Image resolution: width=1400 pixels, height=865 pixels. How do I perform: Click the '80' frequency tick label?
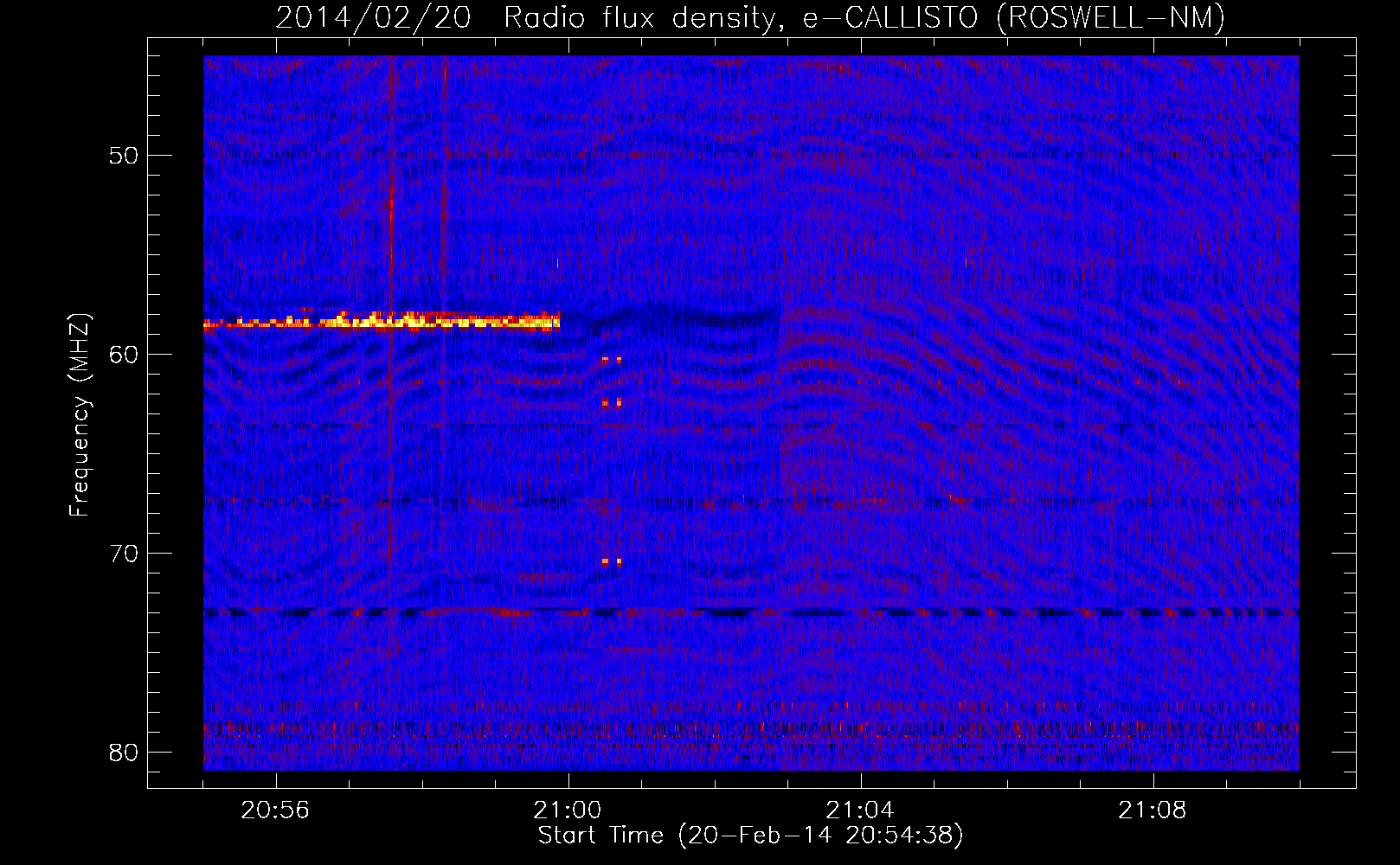point(125,753)
